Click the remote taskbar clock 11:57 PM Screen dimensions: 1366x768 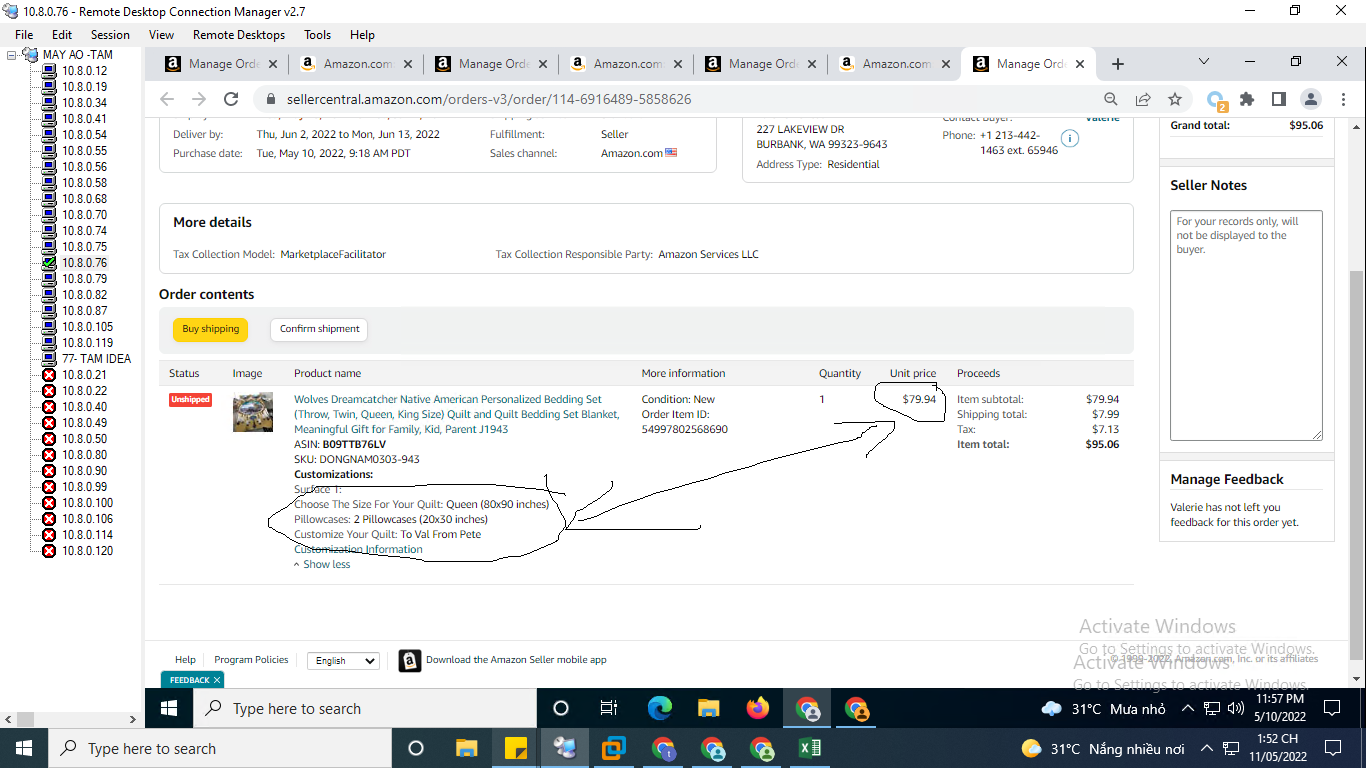coord(1279,699)
